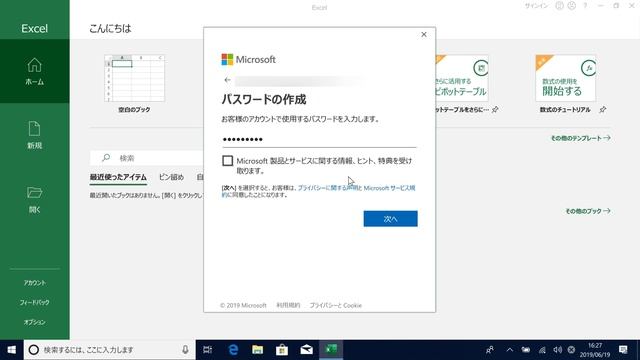Click the Excel taskbar icon
640x360 pixels.
tap(331, 350)
